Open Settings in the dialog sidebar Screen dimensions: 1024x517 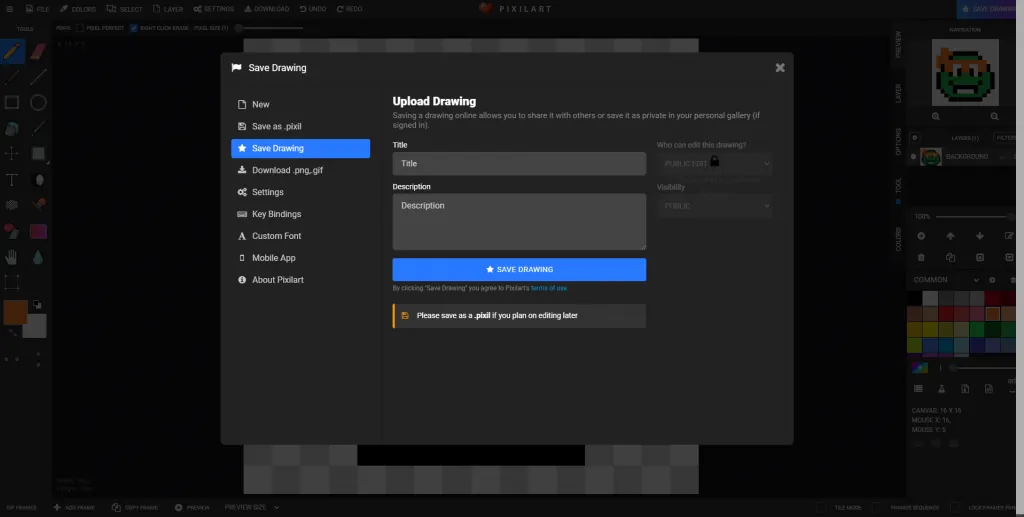(x=300, y=193)
